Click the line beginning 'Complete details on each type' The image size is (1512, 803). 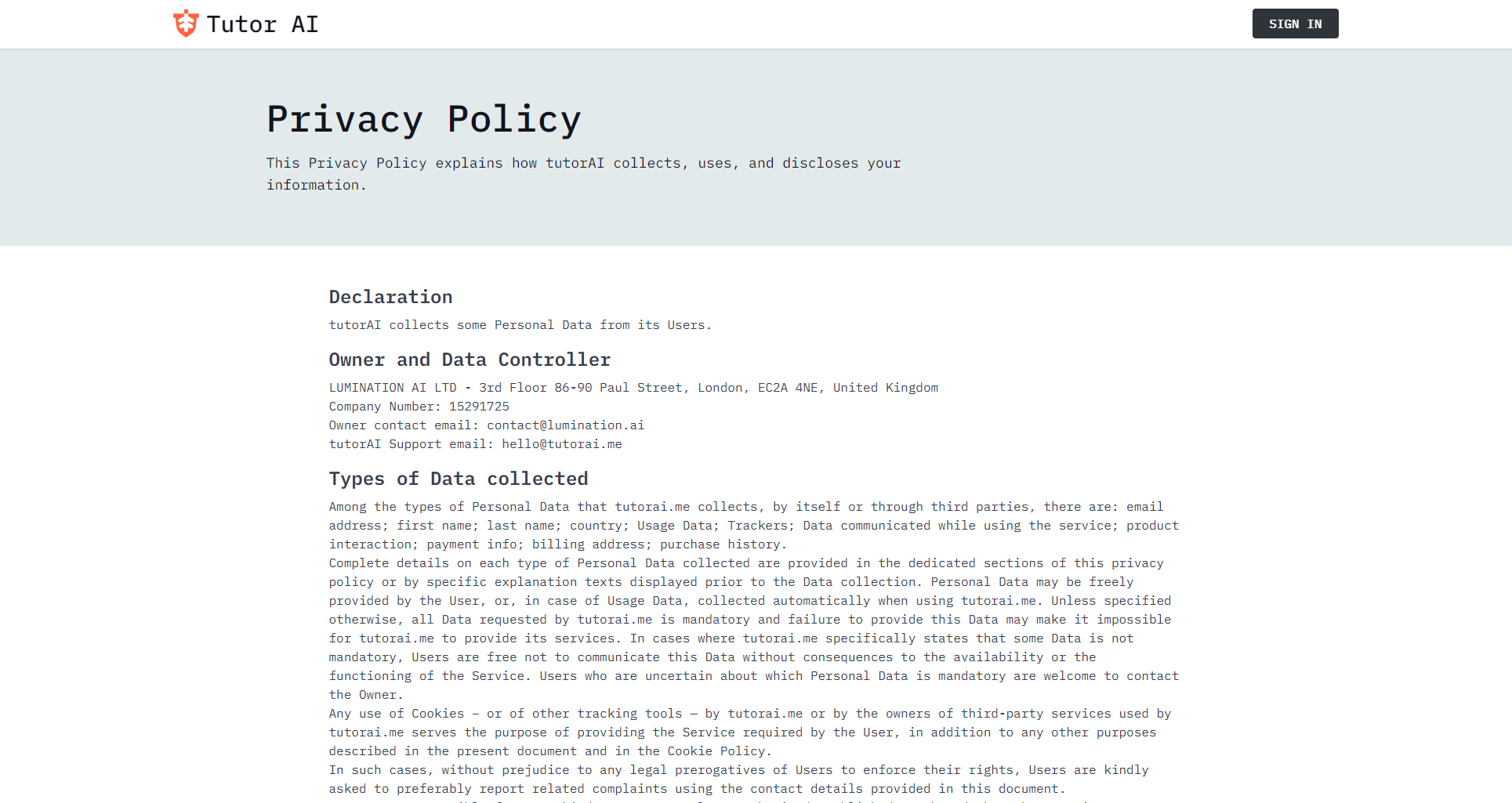tap(745, 563)
